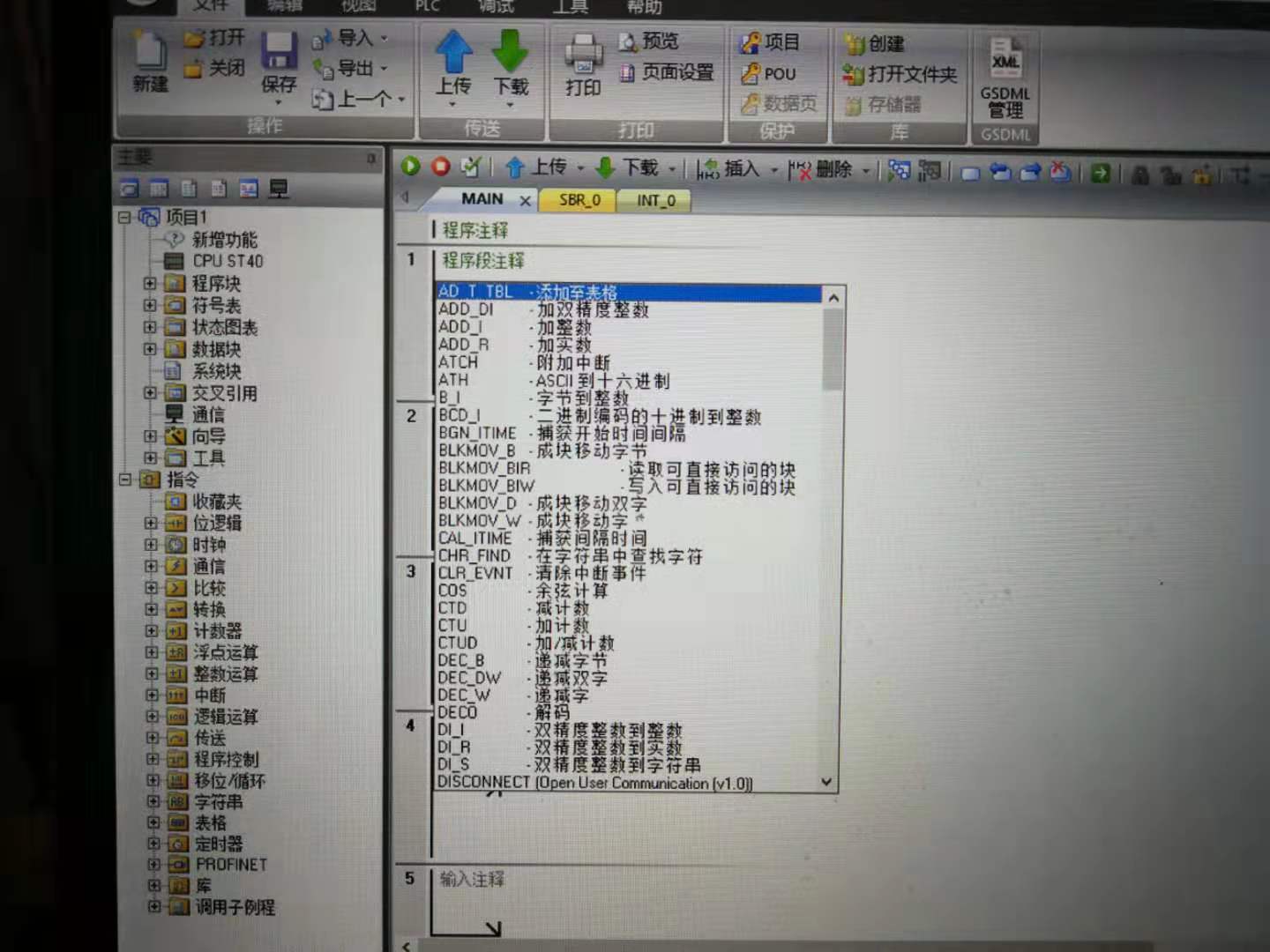Click the green RUN icon in editor toolbar
This screenshot has height=952, width=1270.
click(410, 166)
